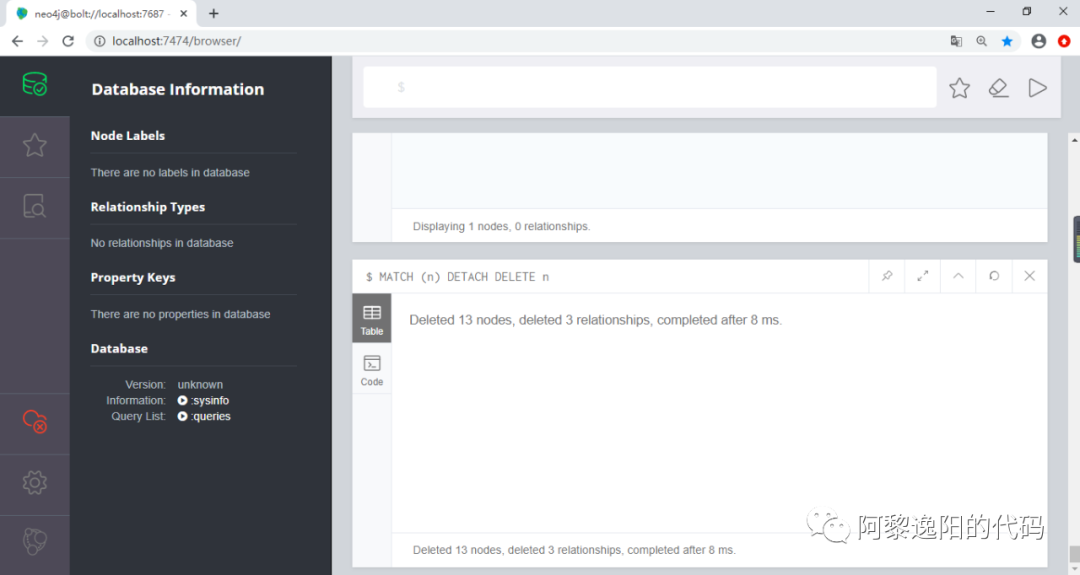Clear the editor with eraser icon
This screenshot has height=575, width=1080.
coord(999,87)
